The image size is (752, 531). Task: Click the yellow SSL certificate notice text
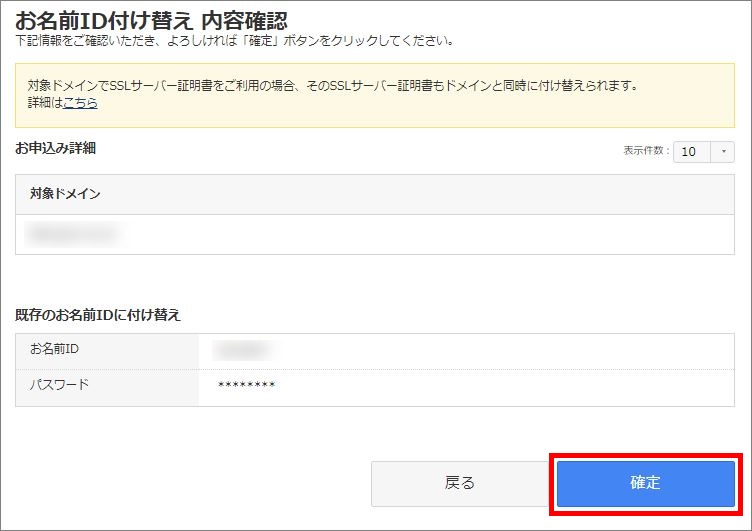pos(332,85)
